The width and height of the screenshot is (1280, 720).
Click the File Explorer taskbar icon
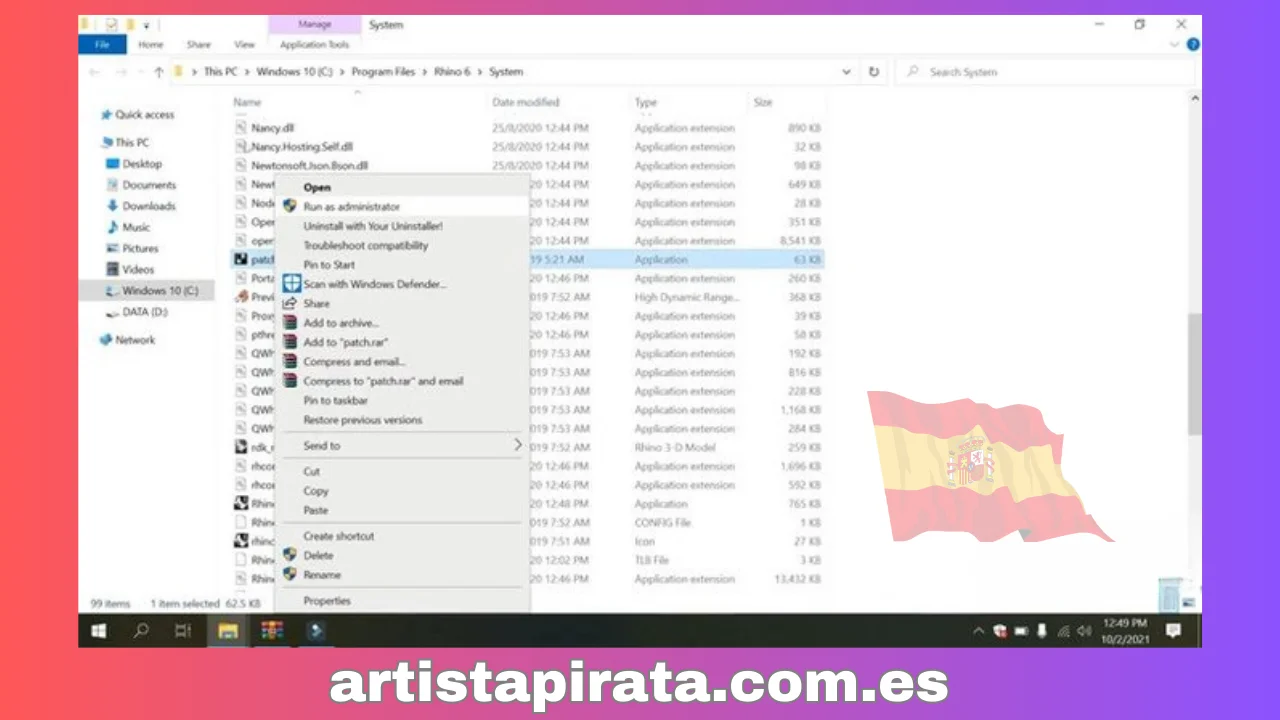coord(228,631)
